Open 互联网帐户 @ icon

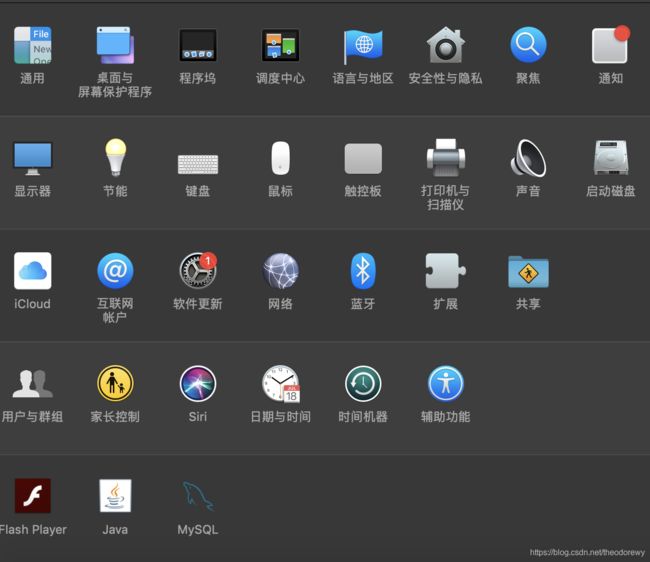pos(115,271)
